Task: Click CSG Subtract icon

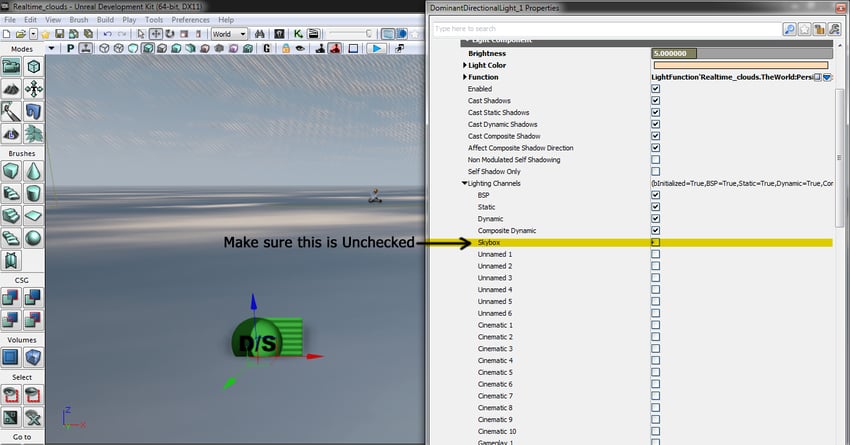Action: 34,298
